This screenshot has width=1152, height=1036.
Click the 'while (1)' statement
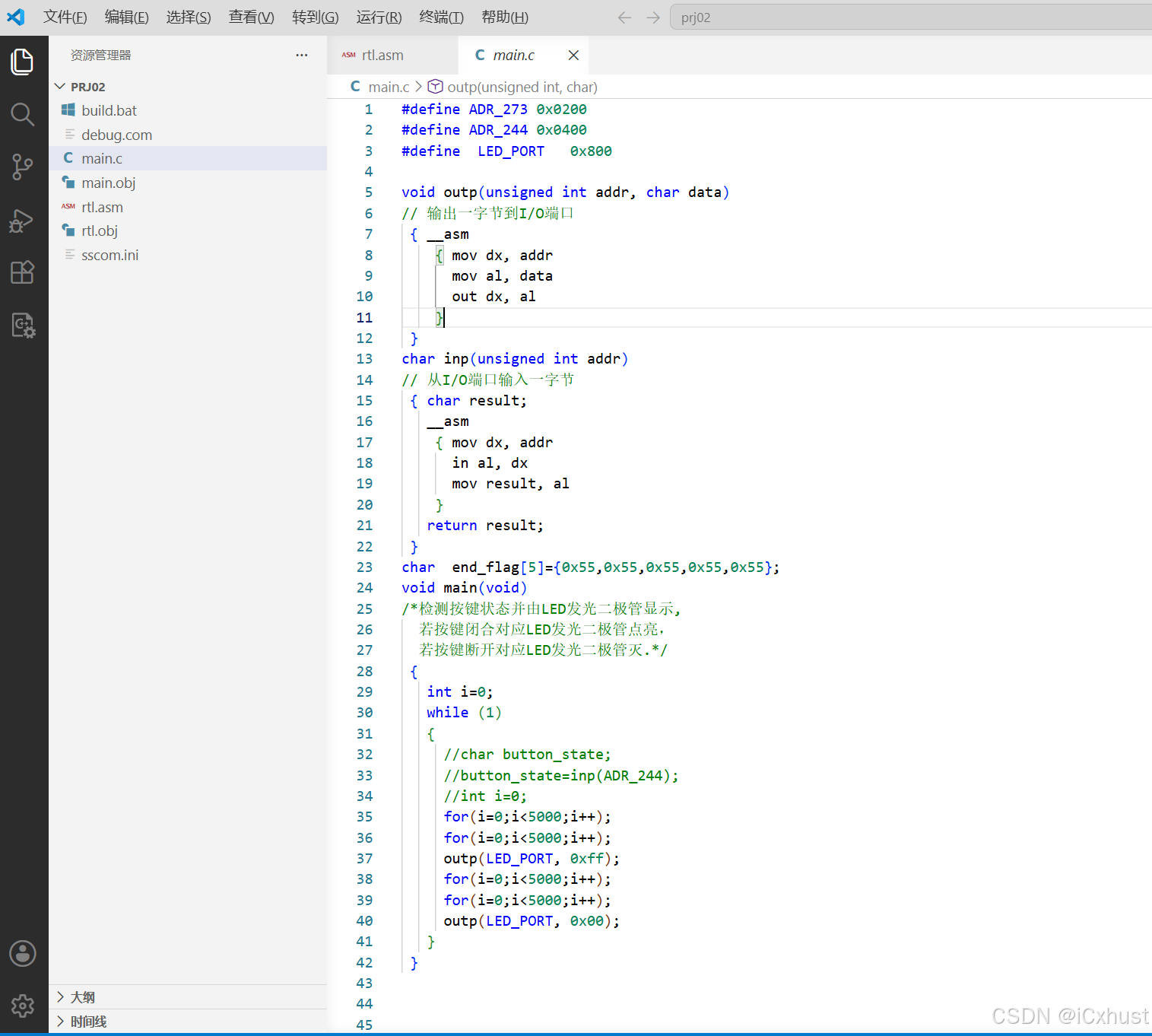pyautogui.click(x=464, y=712)
